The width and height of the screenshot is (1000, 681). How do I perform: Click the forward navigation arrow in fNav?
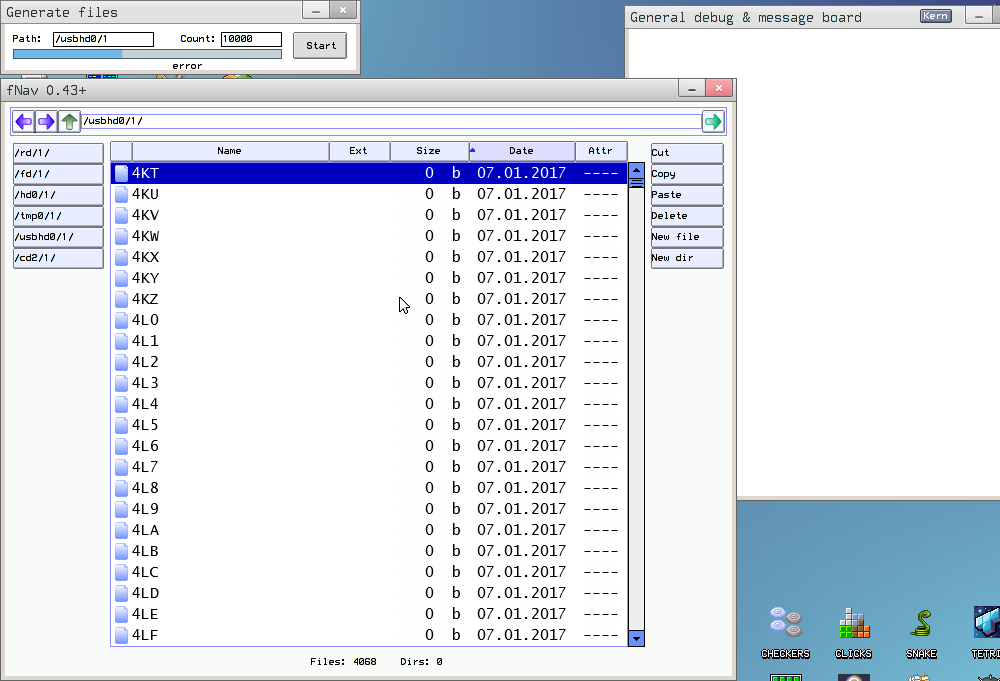(x=46, y=122)
